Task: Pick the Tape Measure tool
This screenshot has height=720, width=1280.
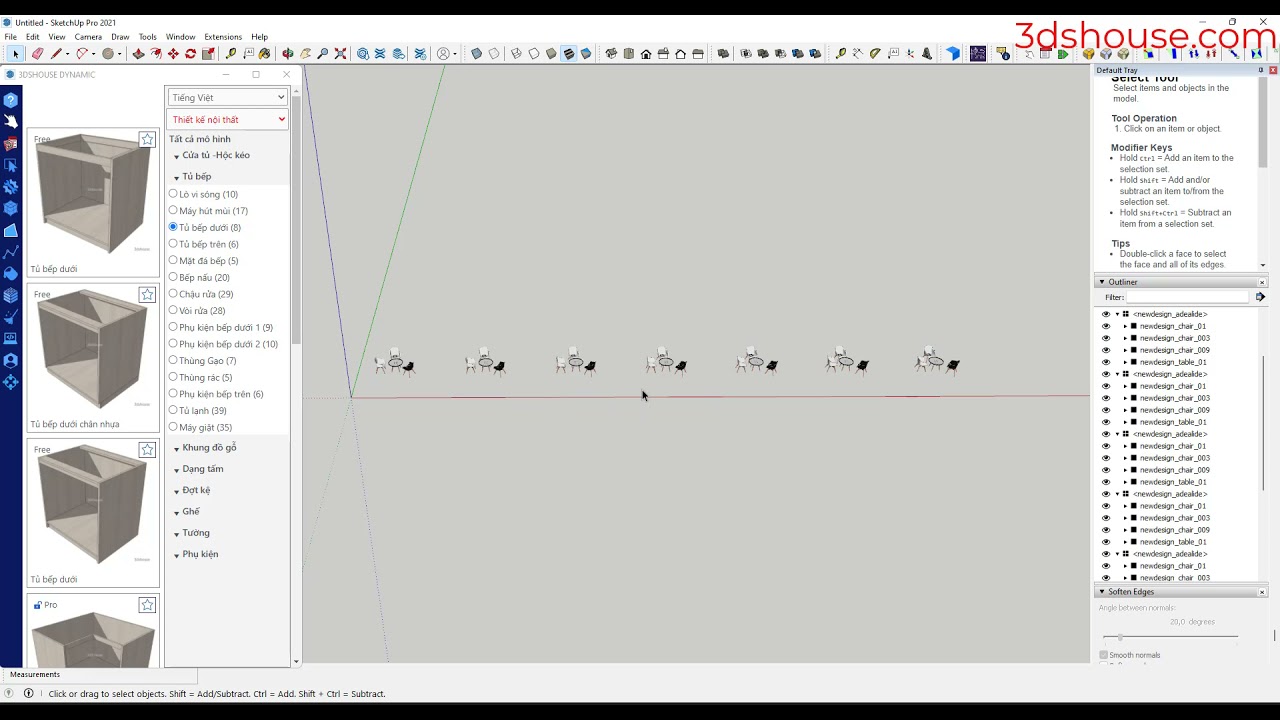Action: point(231,54)
